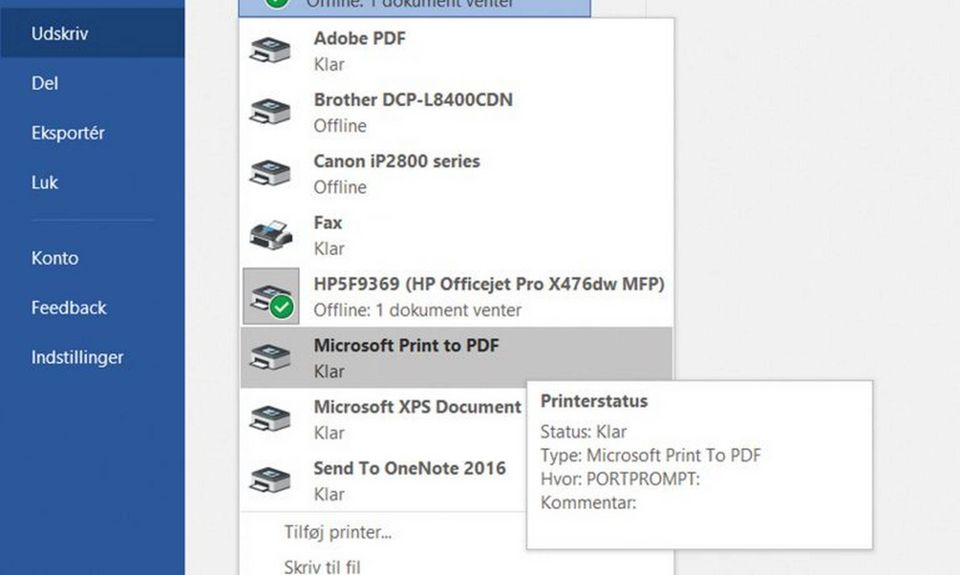
Task: Open the Konto page
Action: pyautogui.click(x=55, y=258)
